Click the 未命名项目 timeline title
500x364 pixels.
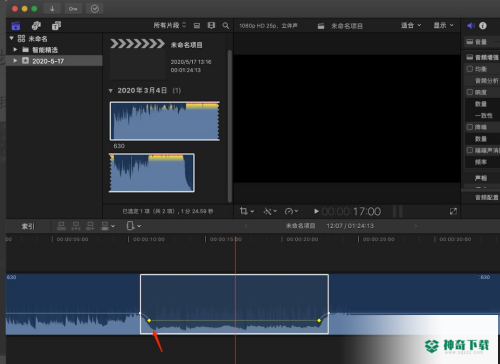pos(300,226)
